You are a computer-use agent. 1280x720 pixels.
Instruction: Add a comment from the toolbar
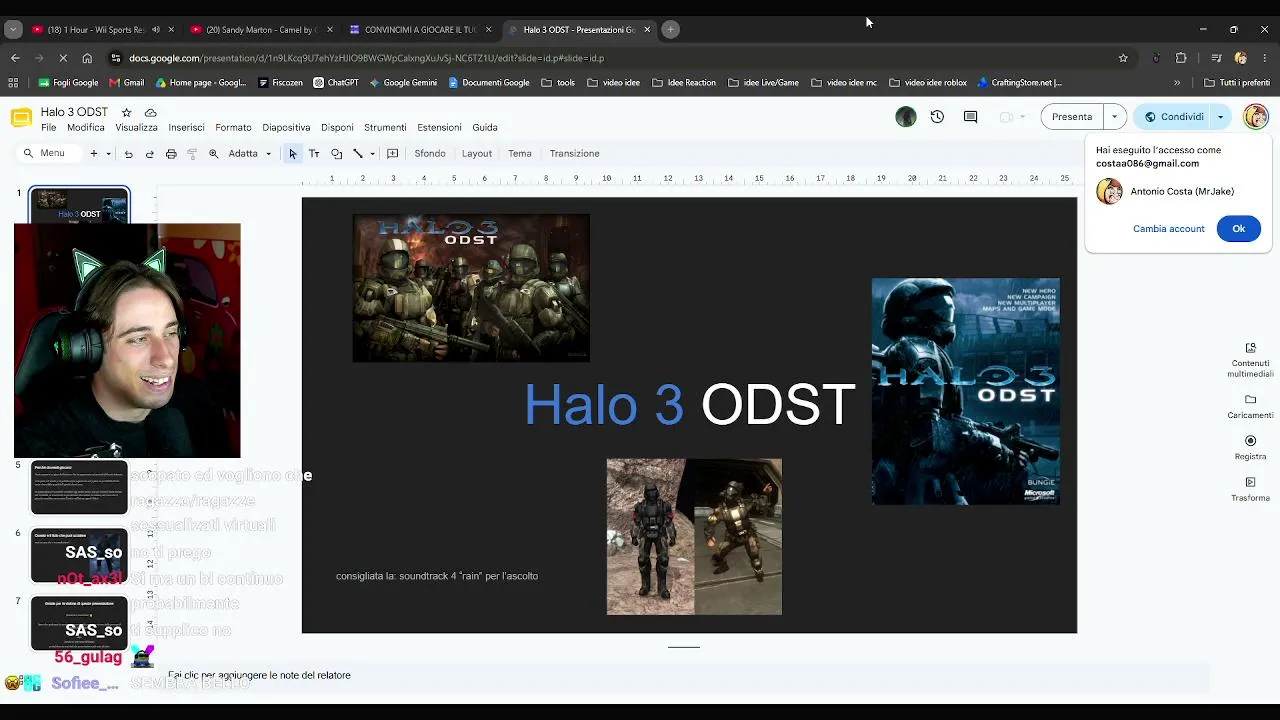(x=392, y=154)
